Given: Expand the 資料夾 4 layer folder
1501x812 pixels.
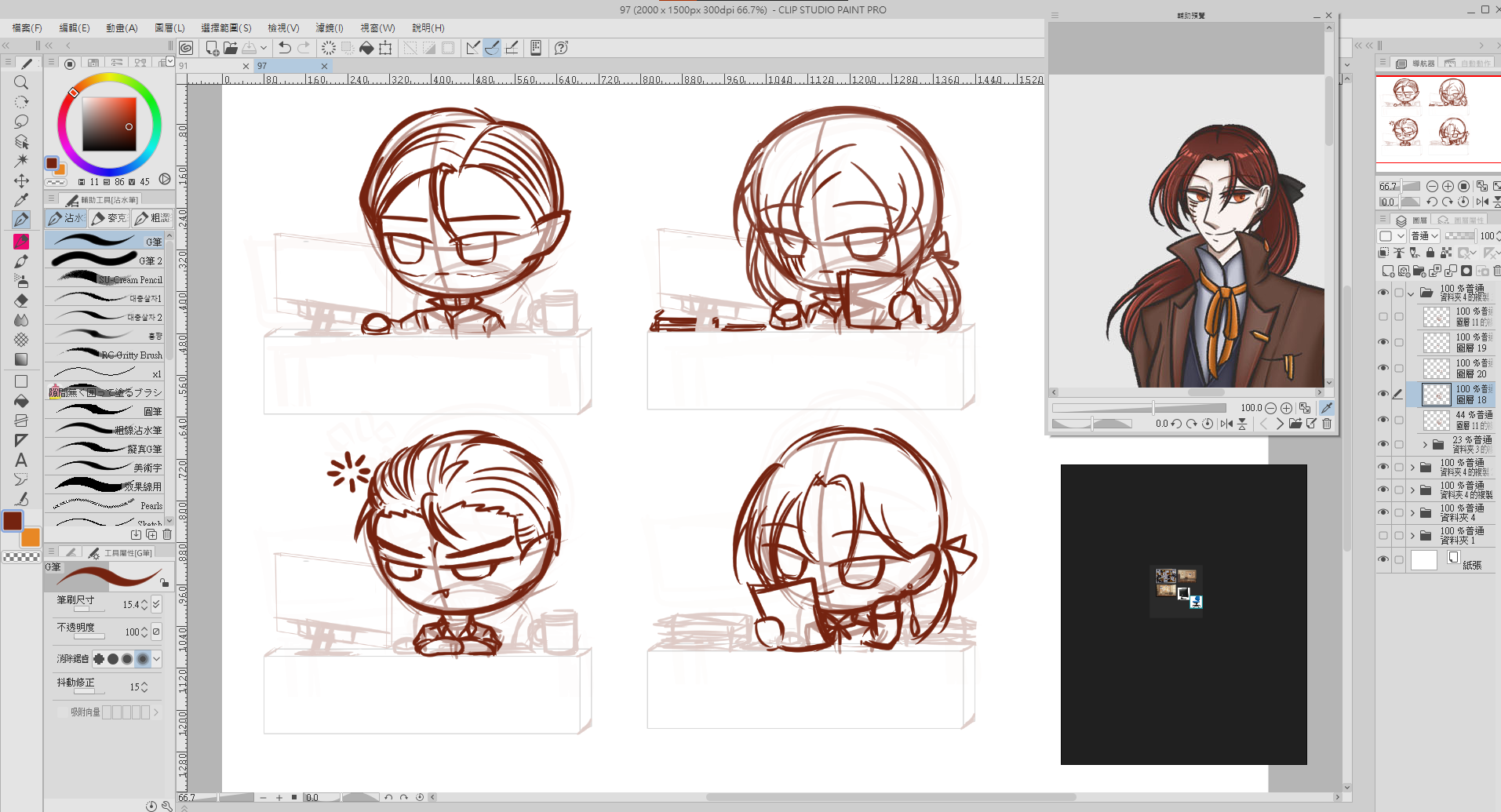Looking at the screenshot, I should click(x=1412, y=513).
